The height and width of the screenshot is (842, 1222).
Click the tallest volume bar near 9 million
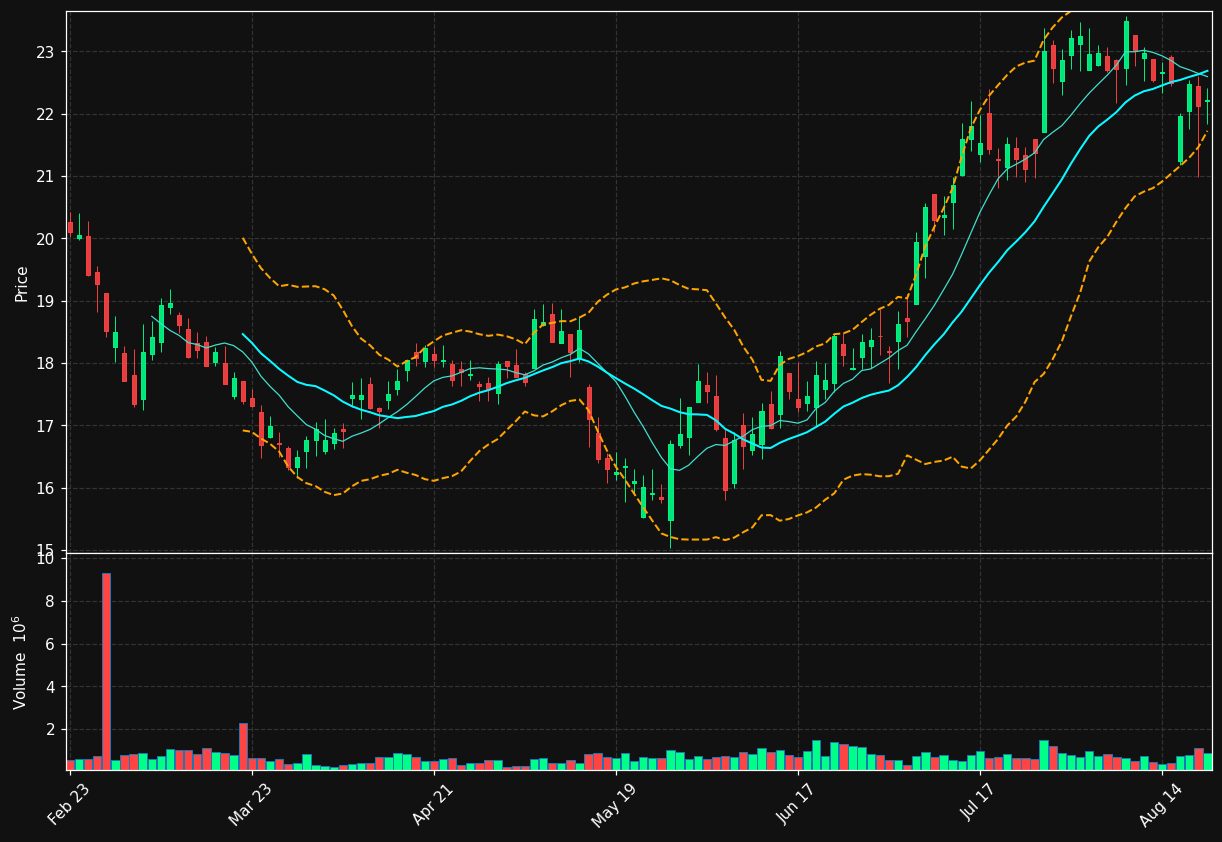coord(106,671)
